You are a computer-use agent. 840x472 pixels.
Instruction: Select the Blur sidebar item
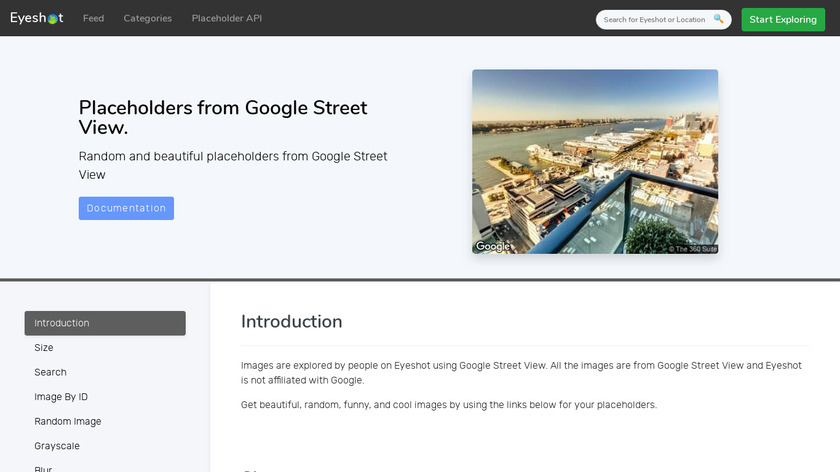[x=44, y=467]
